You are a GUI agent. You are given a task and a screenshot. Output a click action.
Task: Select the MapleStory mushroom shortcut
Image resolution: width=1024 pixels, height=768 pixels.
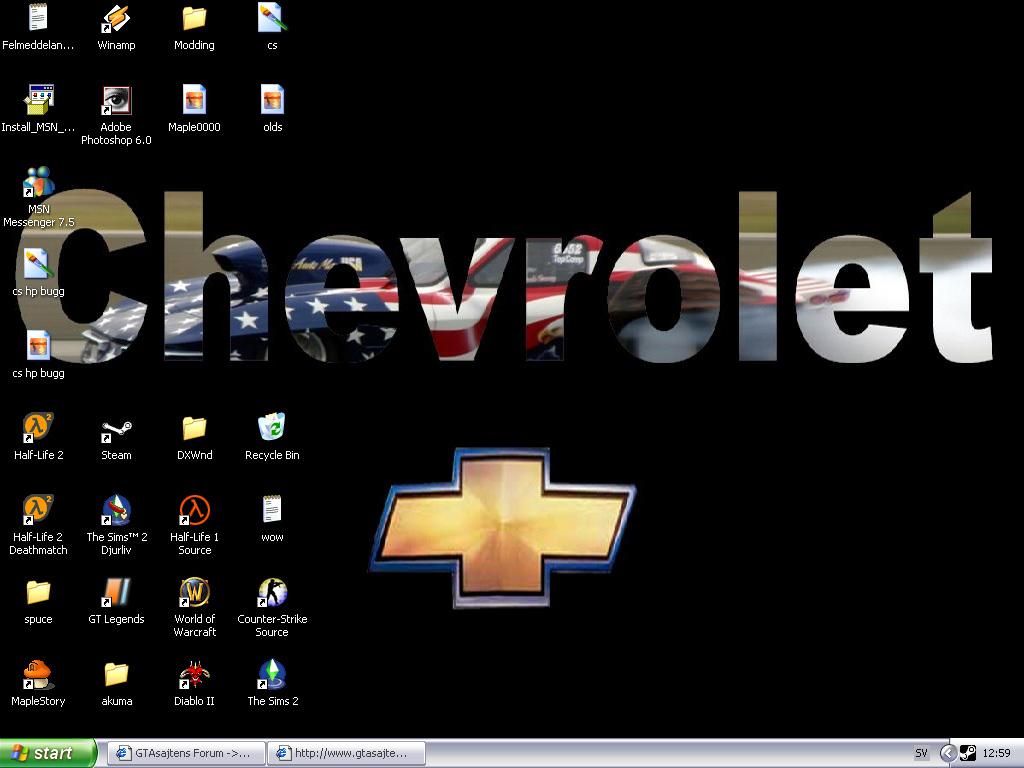tap(39, 674)
